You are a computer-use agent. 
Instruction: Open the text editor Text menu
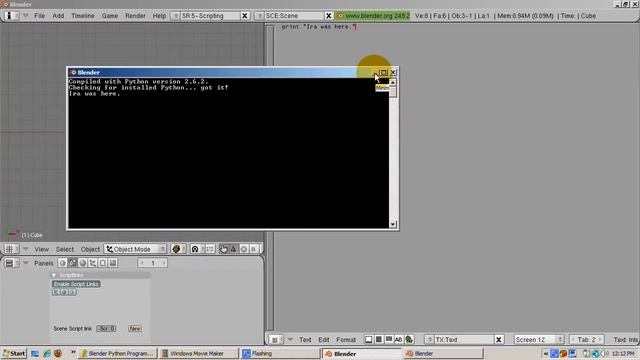[x=305, y=340]
